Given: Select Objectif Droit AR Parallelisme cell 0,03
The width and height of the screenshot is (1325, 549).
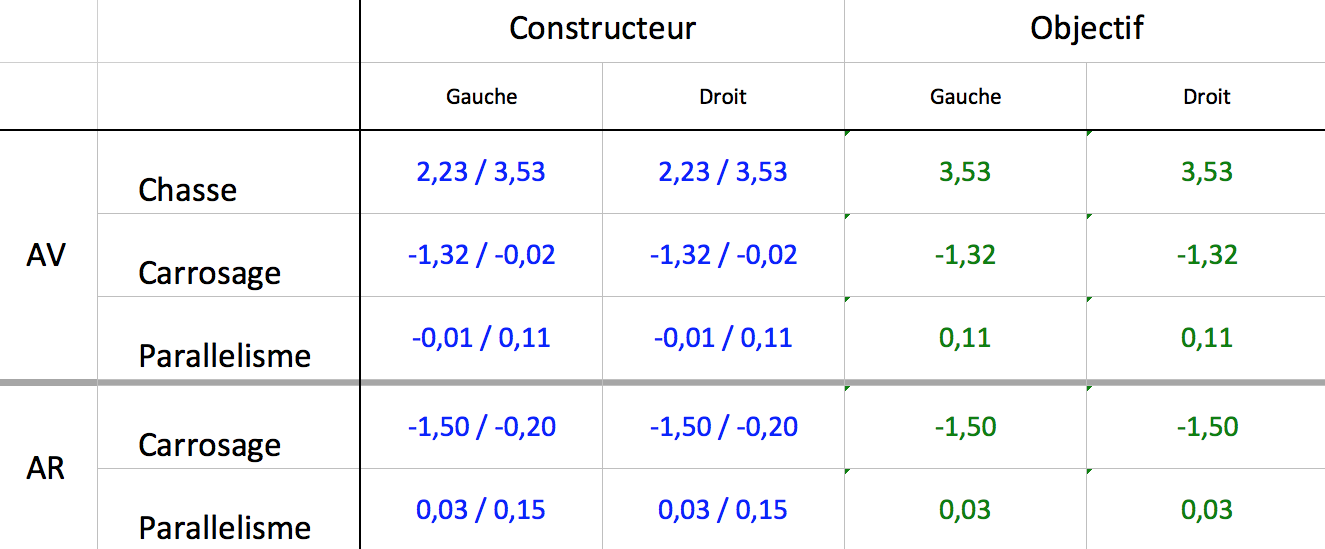Looking at the screenshot, I should tap(1206, 509).
